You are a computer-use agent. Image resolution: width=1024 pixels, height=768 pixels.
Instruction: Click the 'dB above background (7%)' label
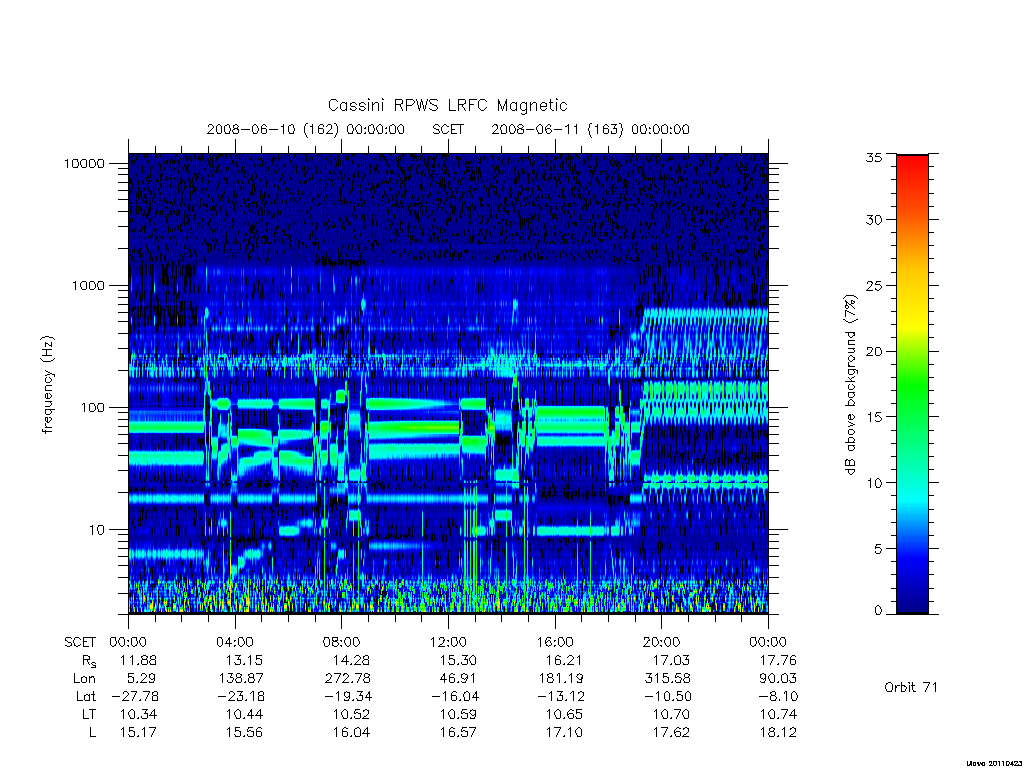point(850,384)
